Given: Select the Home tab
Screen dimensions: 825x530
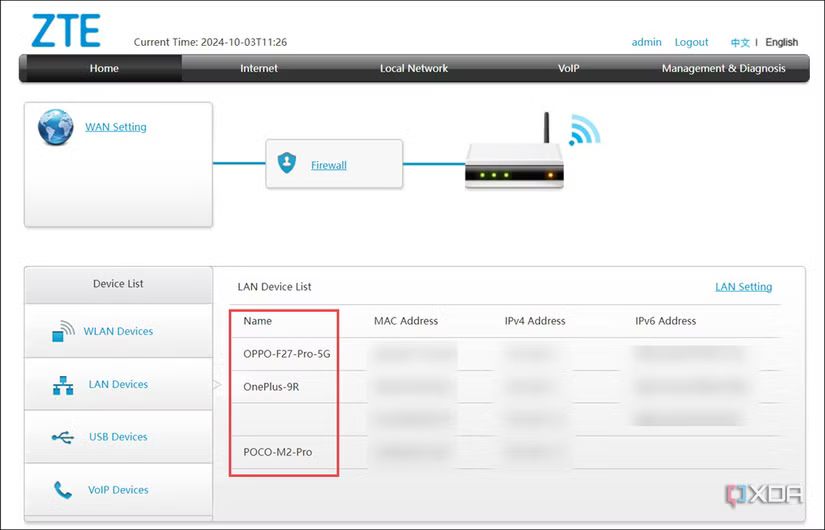Looking at the screenshot, I should [104, 69].
